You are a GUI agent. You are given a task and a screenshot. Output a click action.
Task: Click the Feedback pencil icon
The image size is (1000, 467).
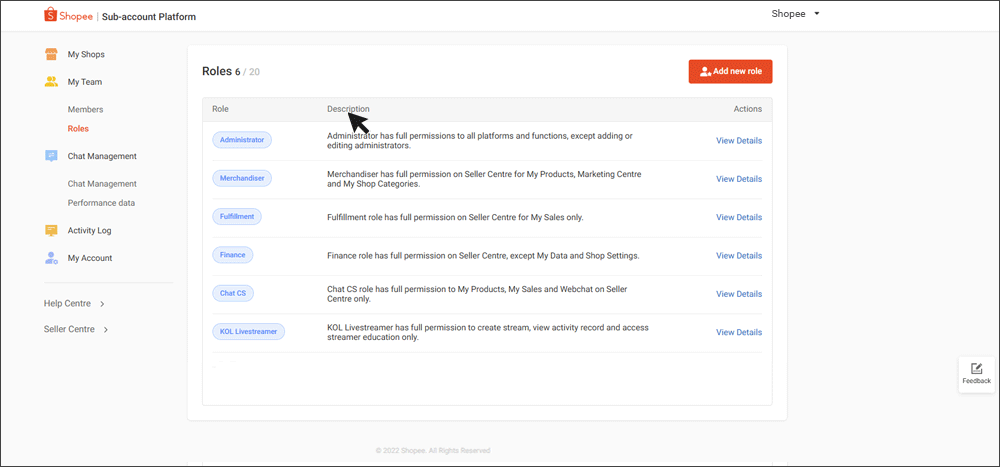pyautogui.click(x=976, y=369)
